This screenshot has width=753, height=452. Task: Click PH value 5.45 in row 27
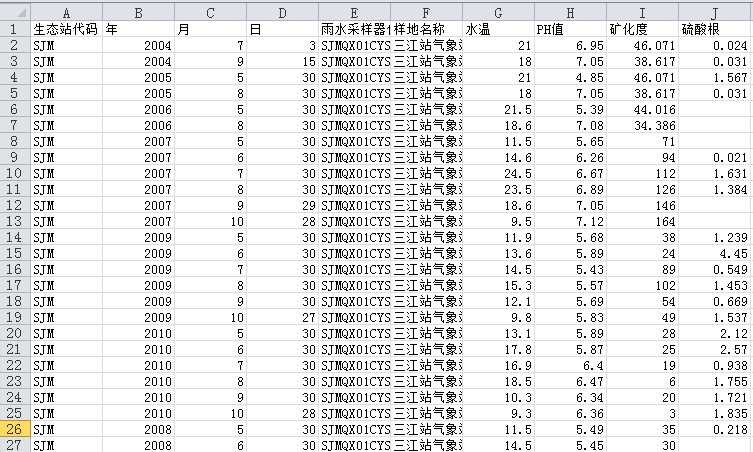[571, 445]
